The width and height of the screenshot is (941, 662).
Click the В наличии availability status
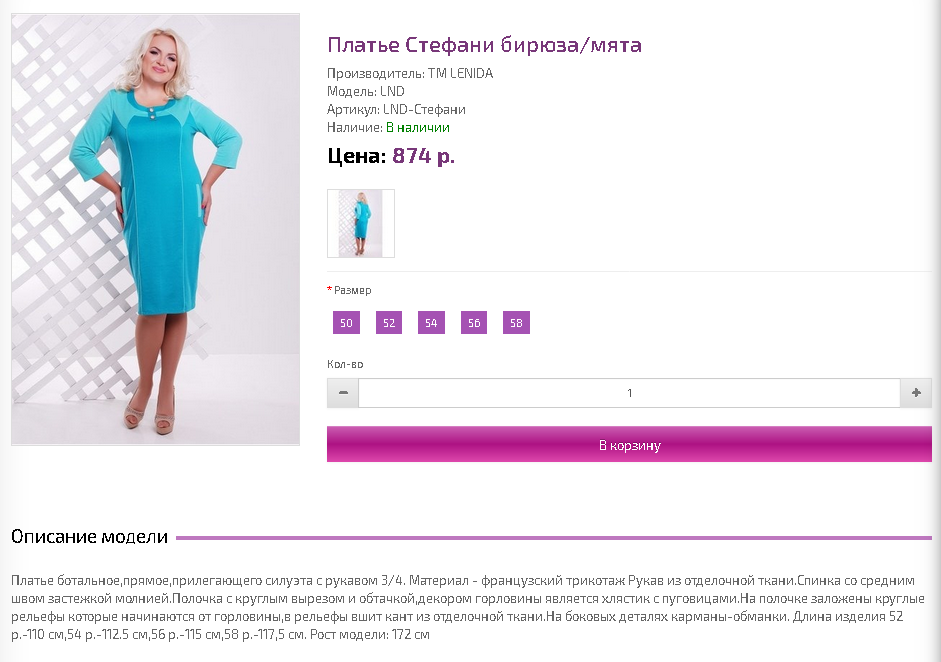click(x=418, y=127)
